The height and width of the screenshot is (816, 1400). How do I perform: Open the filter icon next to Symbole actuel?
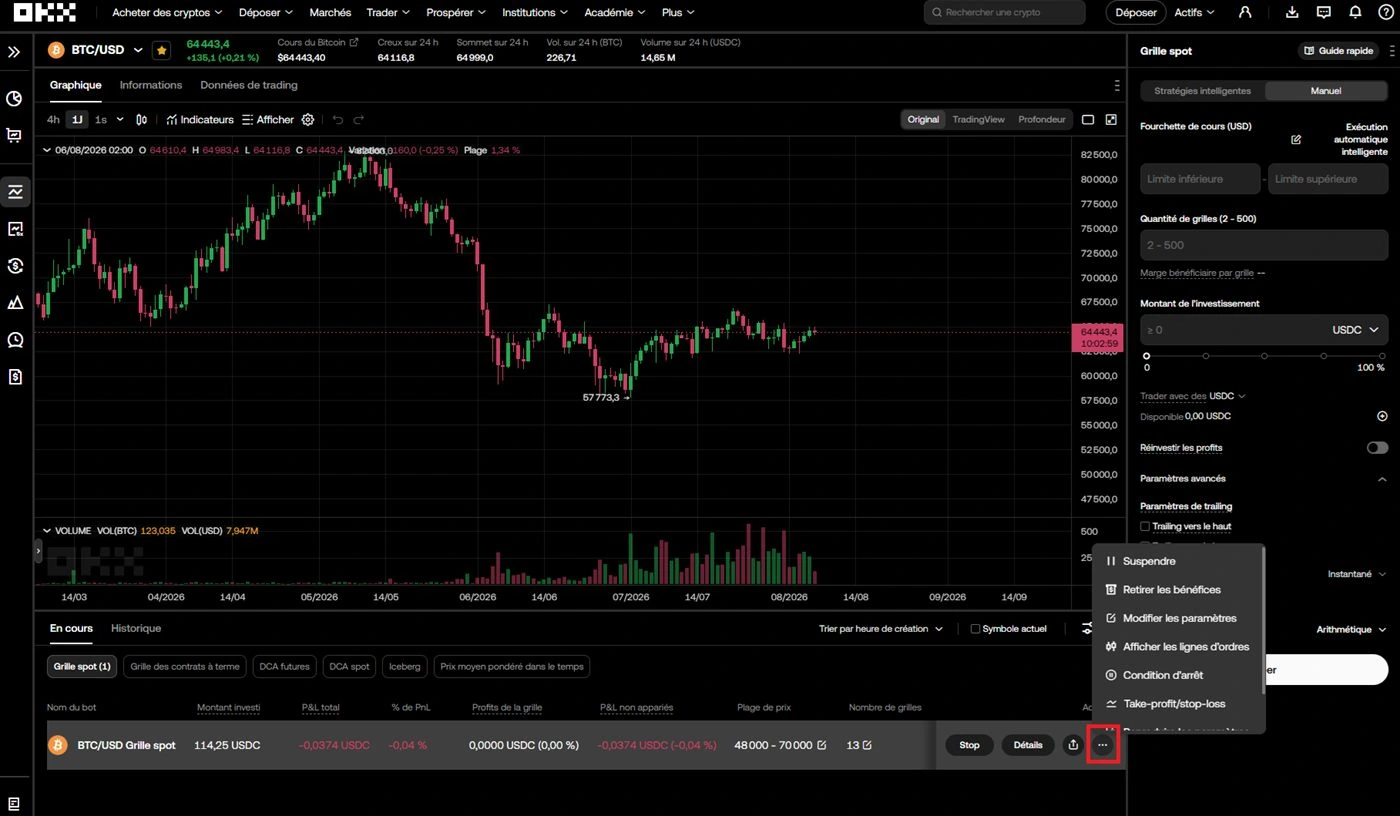1087,629
